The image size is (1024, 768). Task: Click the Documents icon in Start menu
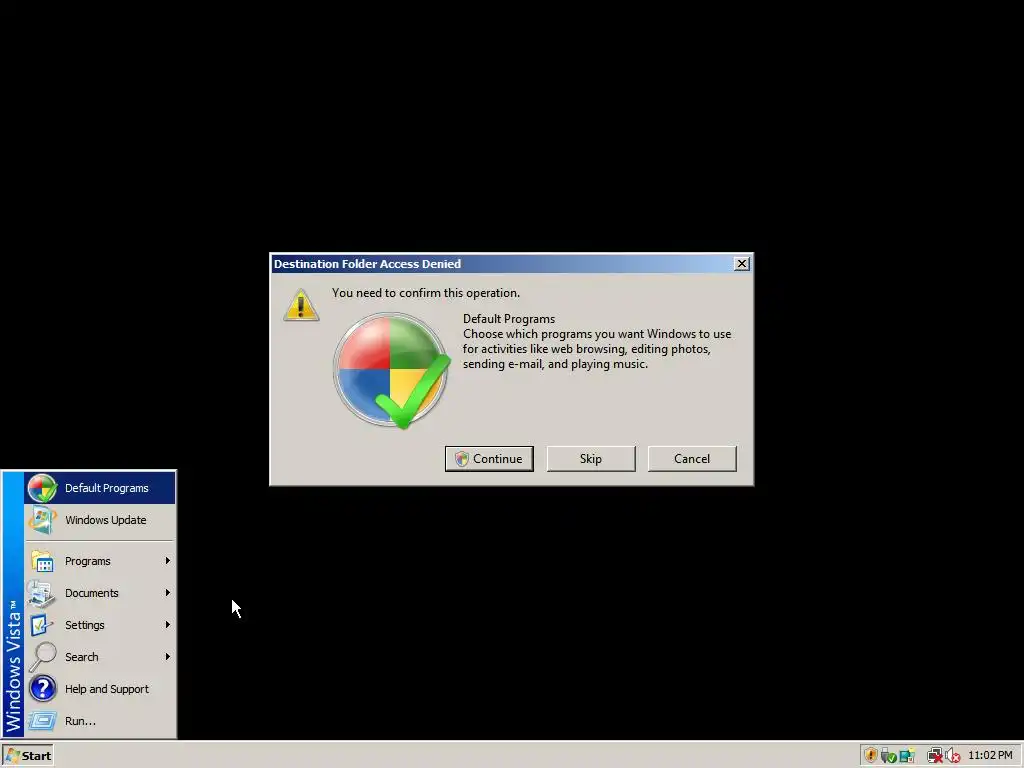coord(42,593)
